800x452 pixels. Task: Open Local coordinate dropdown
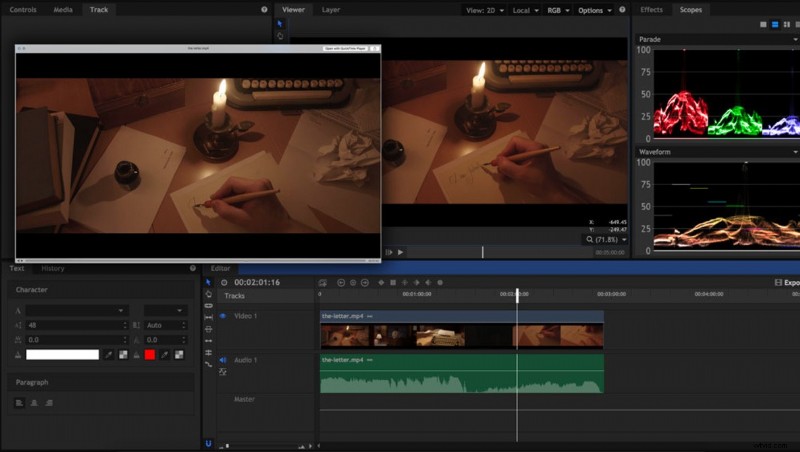coord(526,10)
